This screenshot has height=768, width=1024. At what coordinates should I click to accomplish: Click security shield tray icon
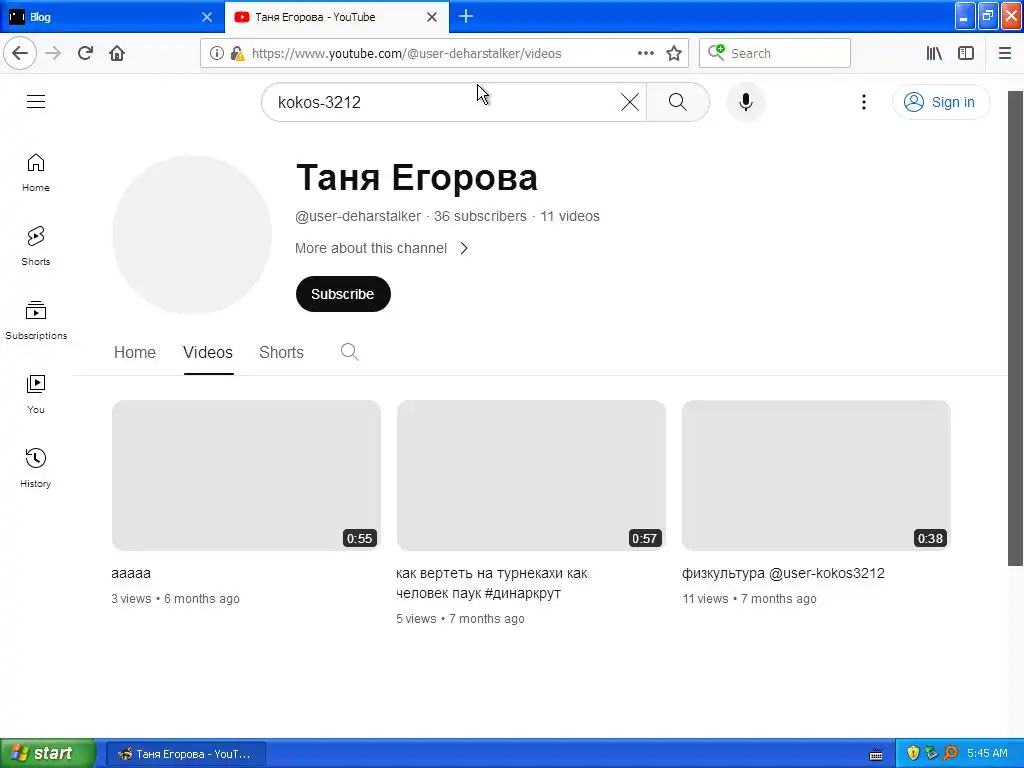pyautogui.click(x=913, y=753)
